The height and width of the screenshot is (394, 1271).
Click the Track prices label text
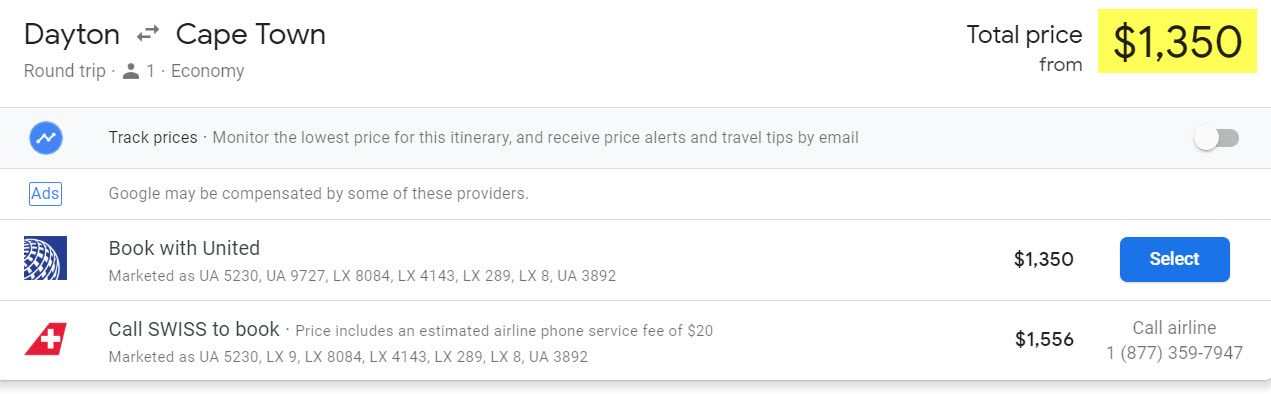point(153,138)
